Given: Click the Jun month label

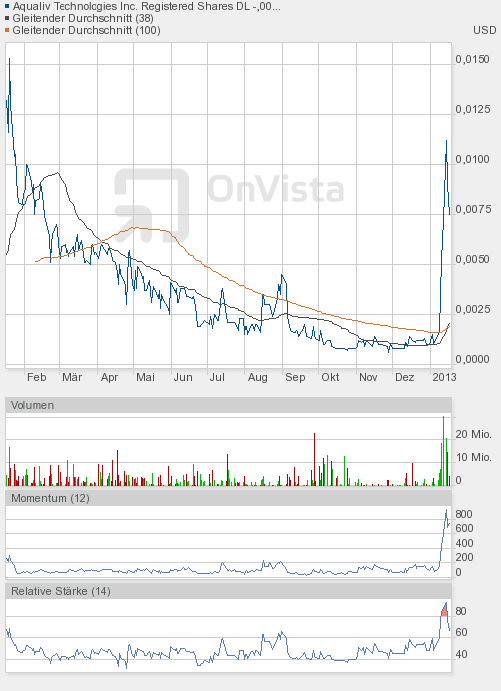Looking at the screenshot, I should [x=183, y=377].
